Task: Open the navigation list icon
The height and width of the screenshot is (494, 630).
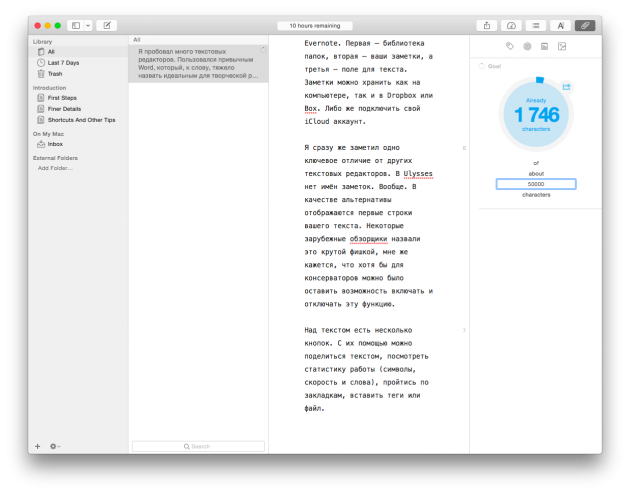Action: pyautogui.click(x=536, y=25)
